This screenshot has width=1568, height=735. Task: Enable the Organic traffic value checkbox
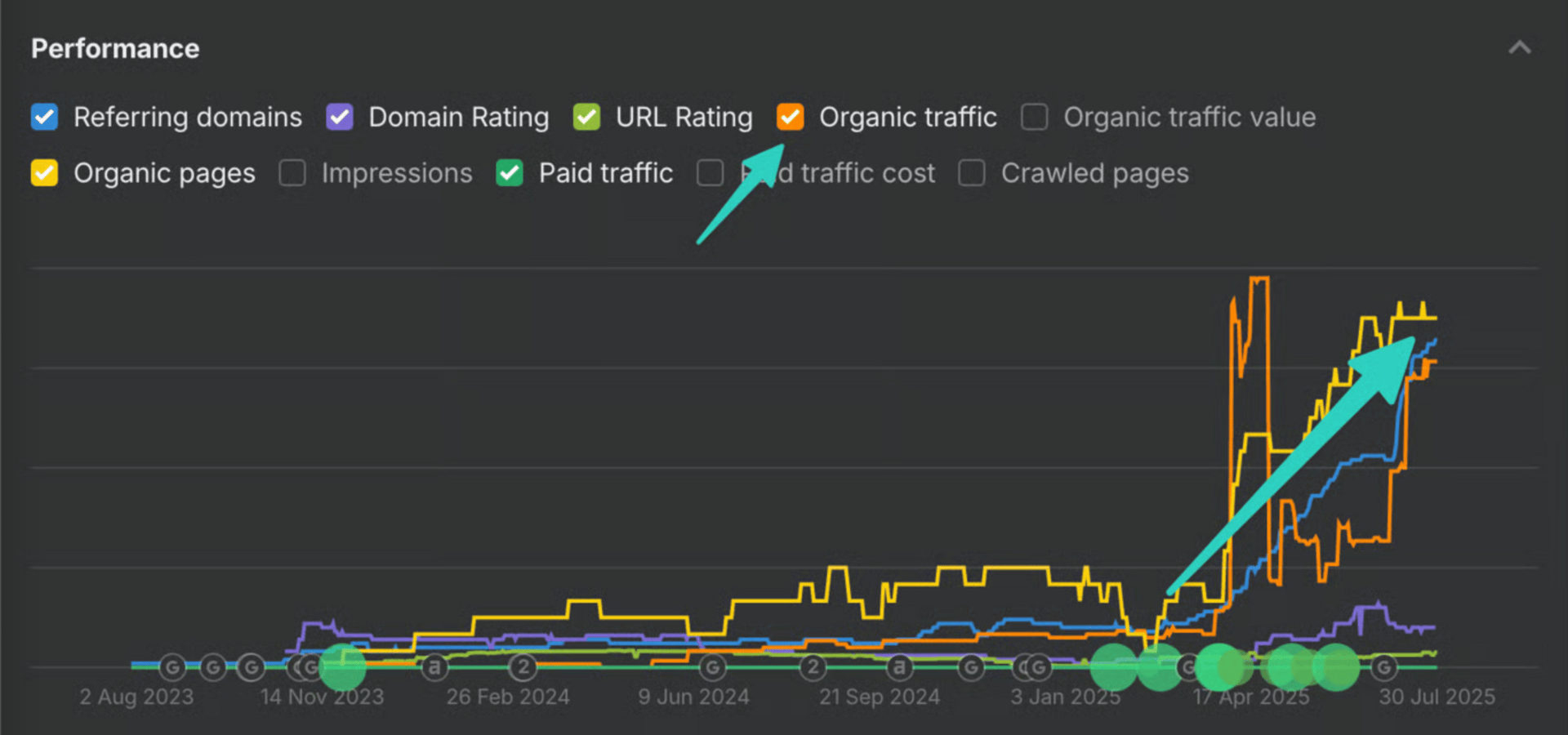coord(1035,117)
